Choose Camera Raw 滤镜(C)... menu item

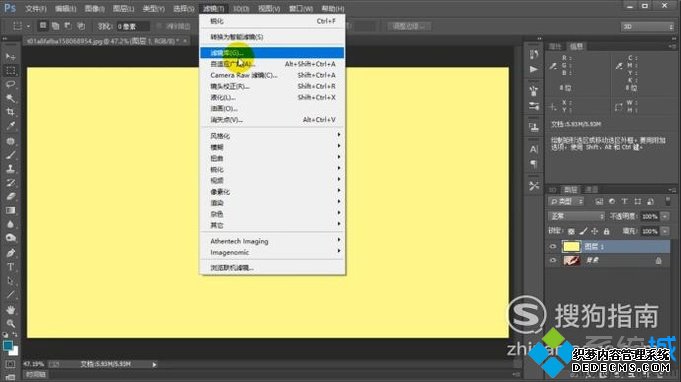[272, 75]
